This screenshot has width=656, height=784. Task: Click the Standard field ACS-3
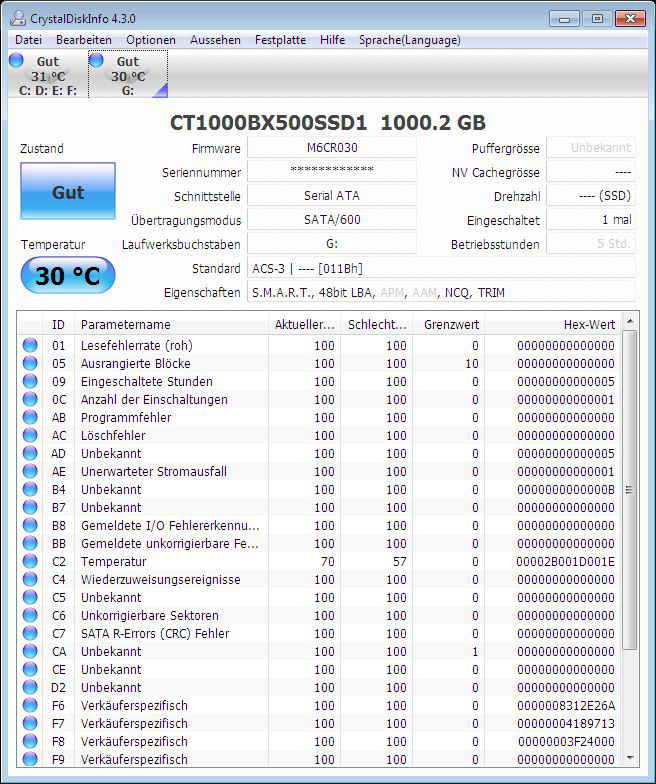coord(442,268)
